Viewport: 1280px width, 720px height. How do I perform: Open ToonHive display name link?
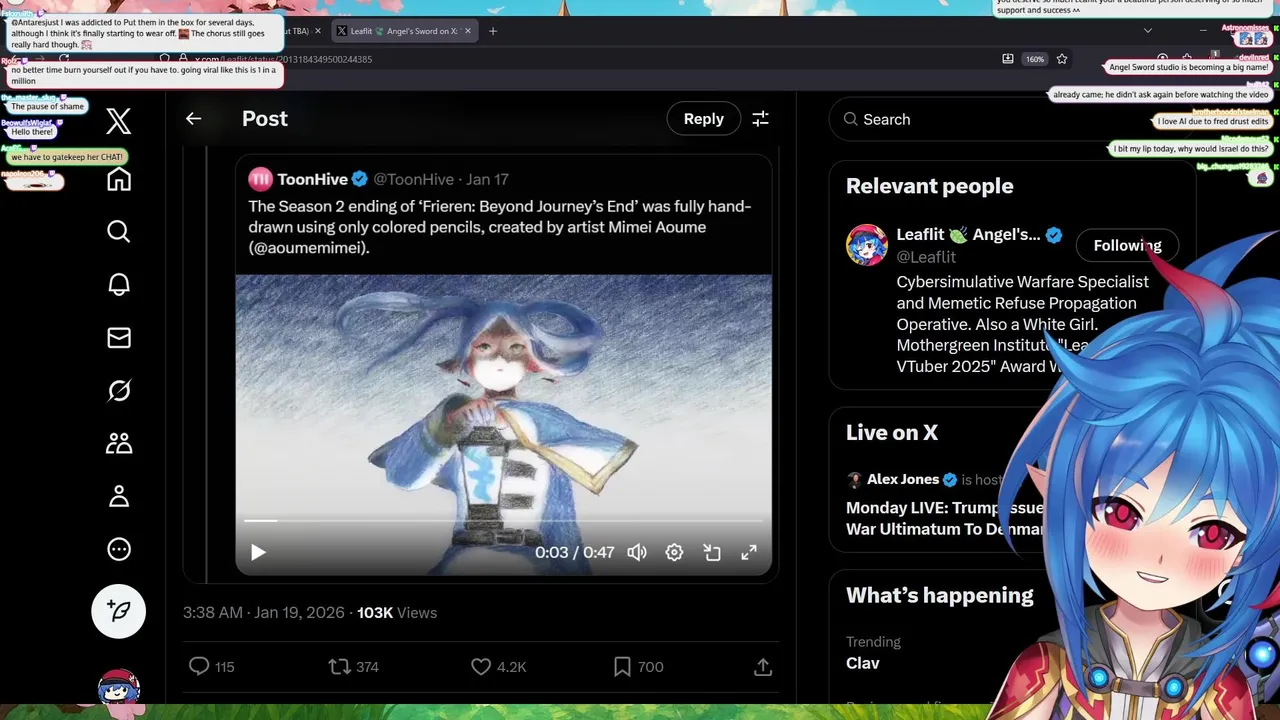point(312,179)
